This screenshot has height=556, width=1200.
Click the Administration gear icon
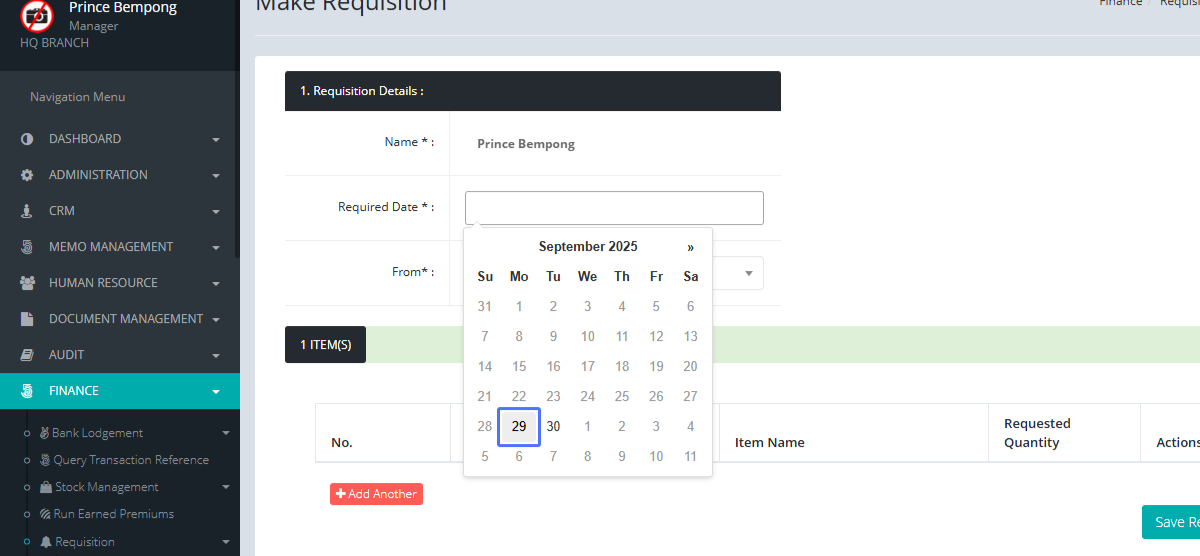[27, 175]
